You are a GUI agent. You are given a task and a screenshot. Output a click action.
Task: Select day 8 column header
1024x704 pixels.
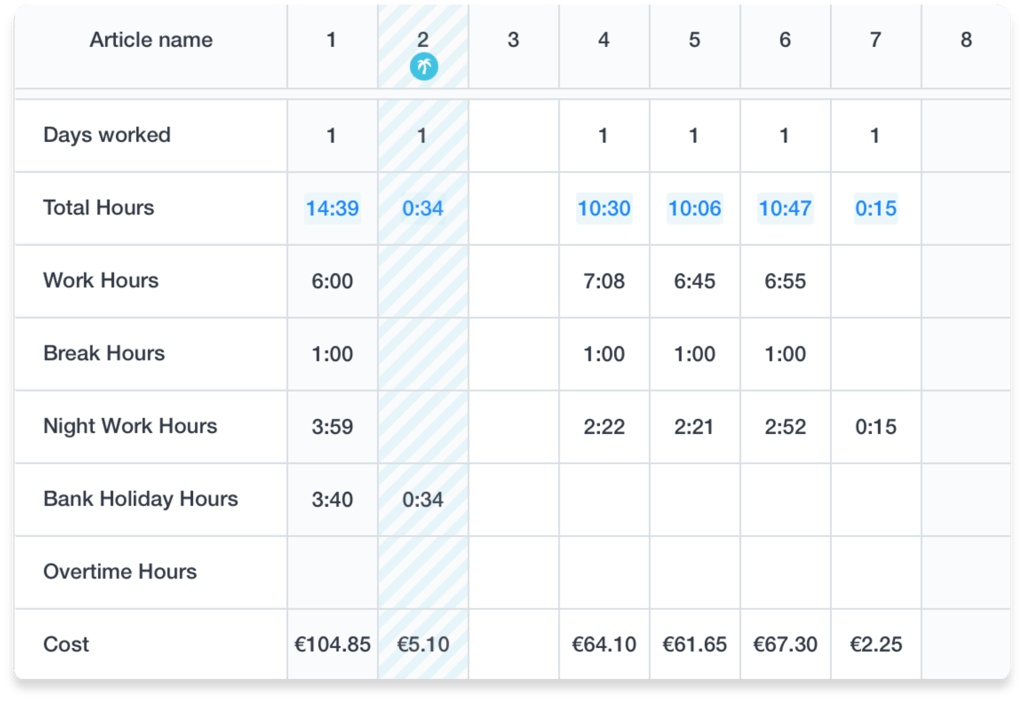[966, 40]
